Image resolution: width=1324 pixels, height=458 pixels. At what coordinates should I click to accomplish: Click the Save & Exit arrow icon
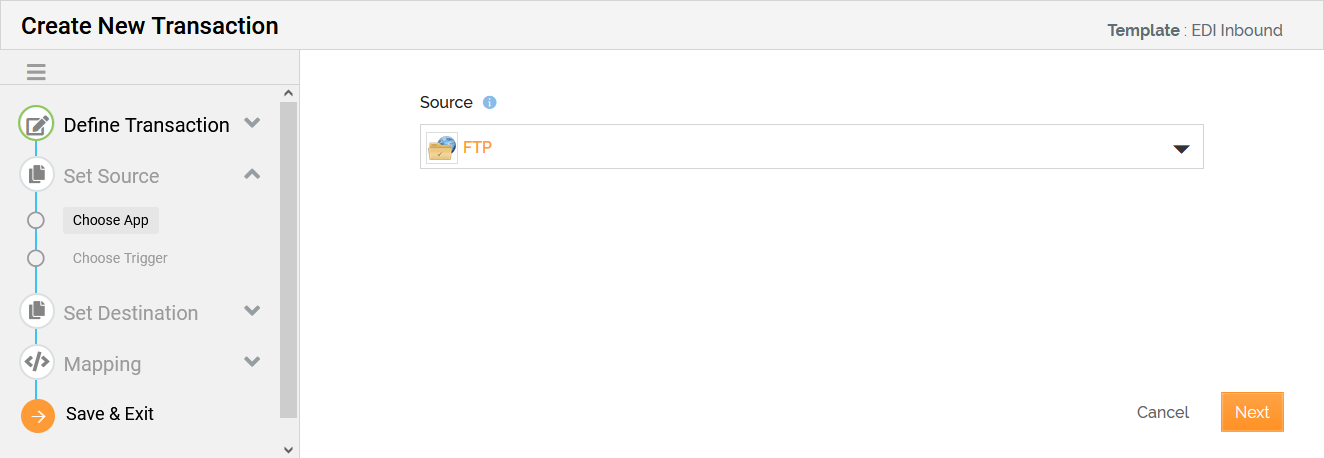point(38,416)
